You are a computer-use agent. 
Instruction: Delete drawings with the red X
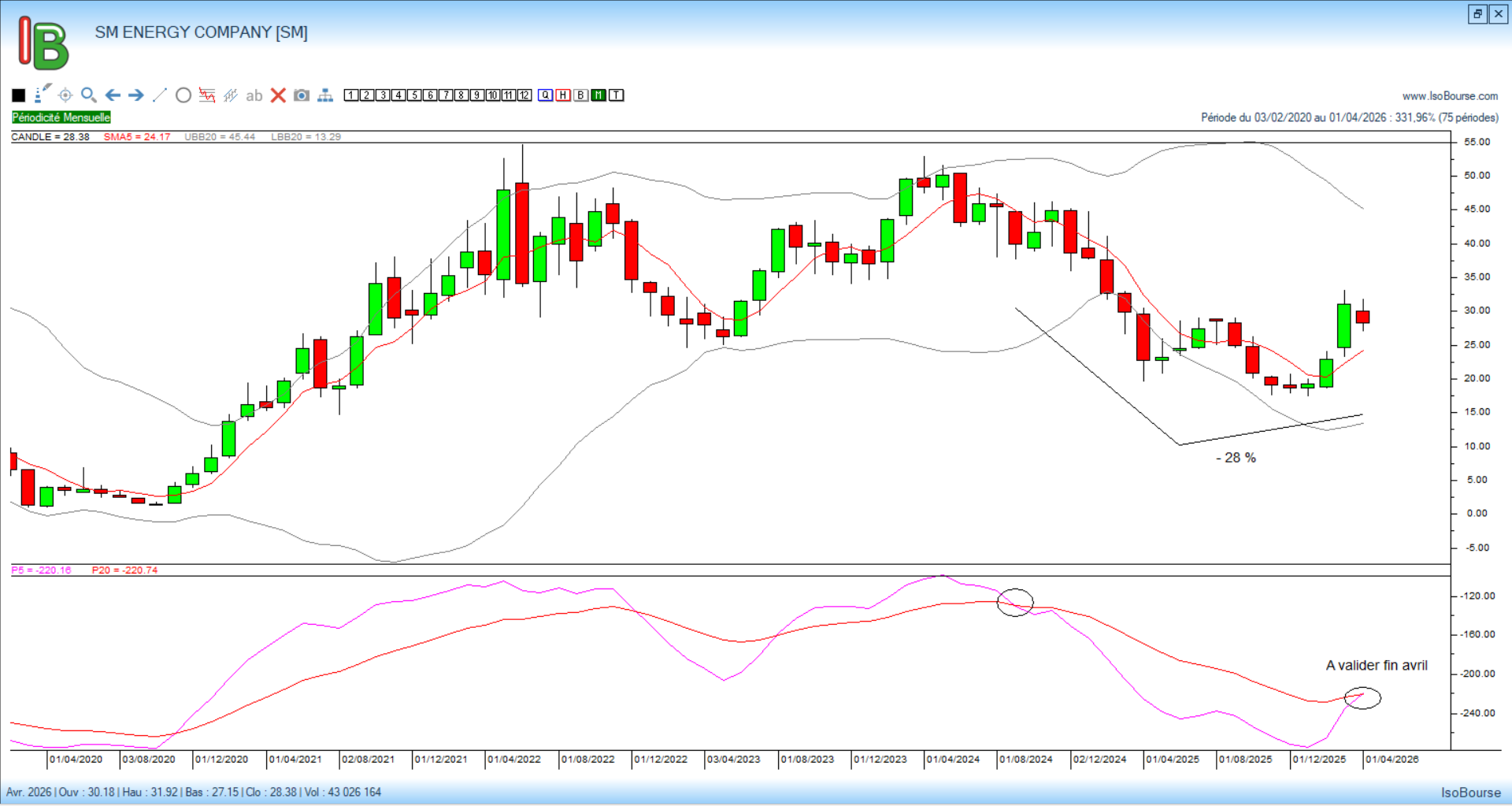coord(278,95)
